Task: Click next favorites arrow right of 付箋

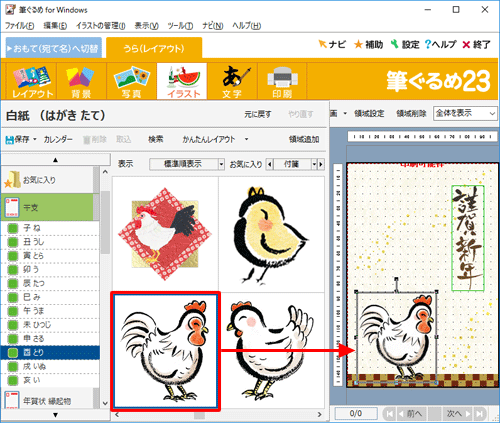Action: coord(321,164)
